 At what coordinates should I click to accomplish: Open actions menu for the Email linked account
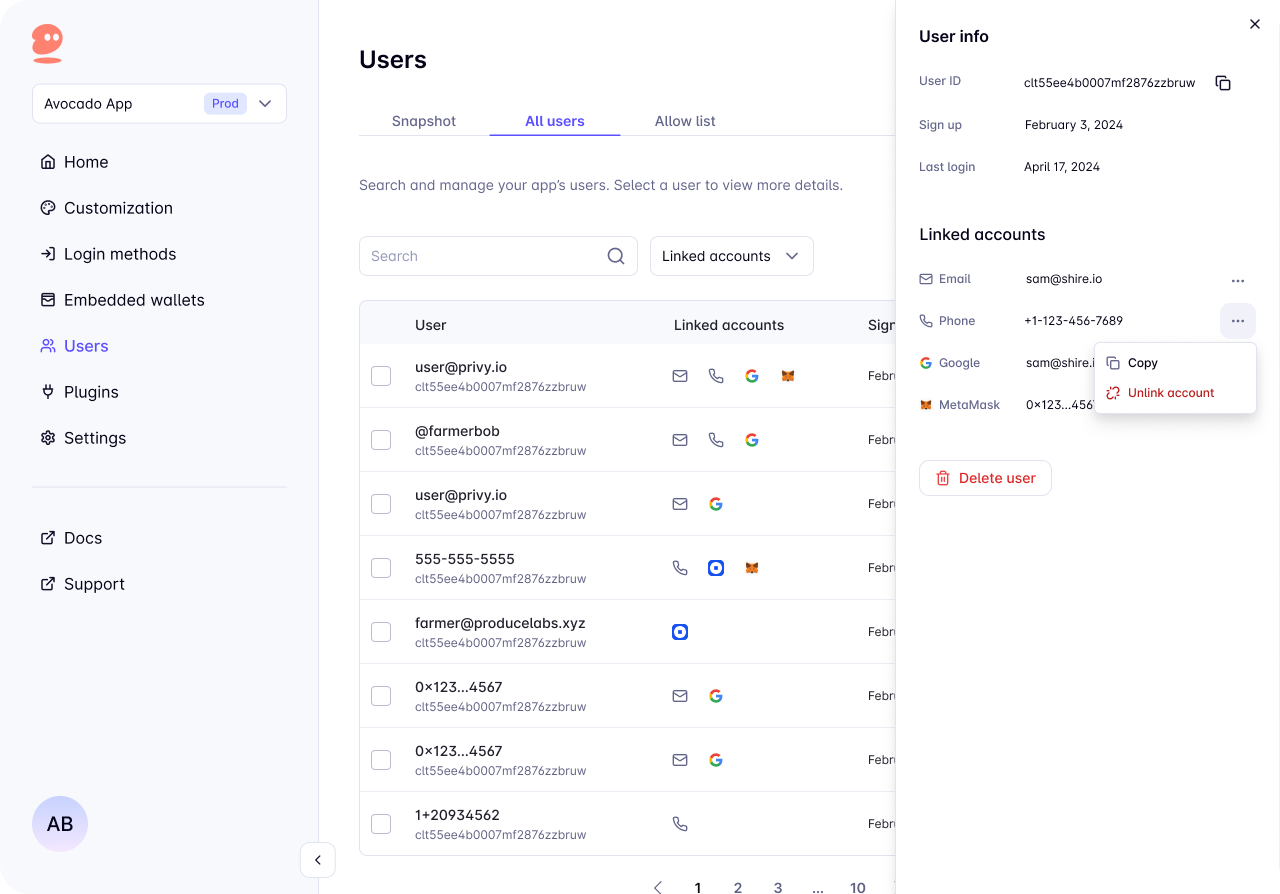1238,280
